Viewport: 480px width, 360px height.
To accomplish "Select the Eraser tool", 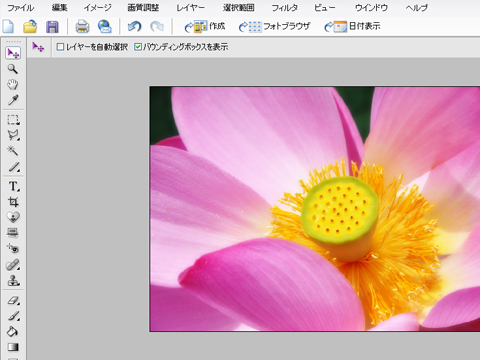I will click(13, 300).
